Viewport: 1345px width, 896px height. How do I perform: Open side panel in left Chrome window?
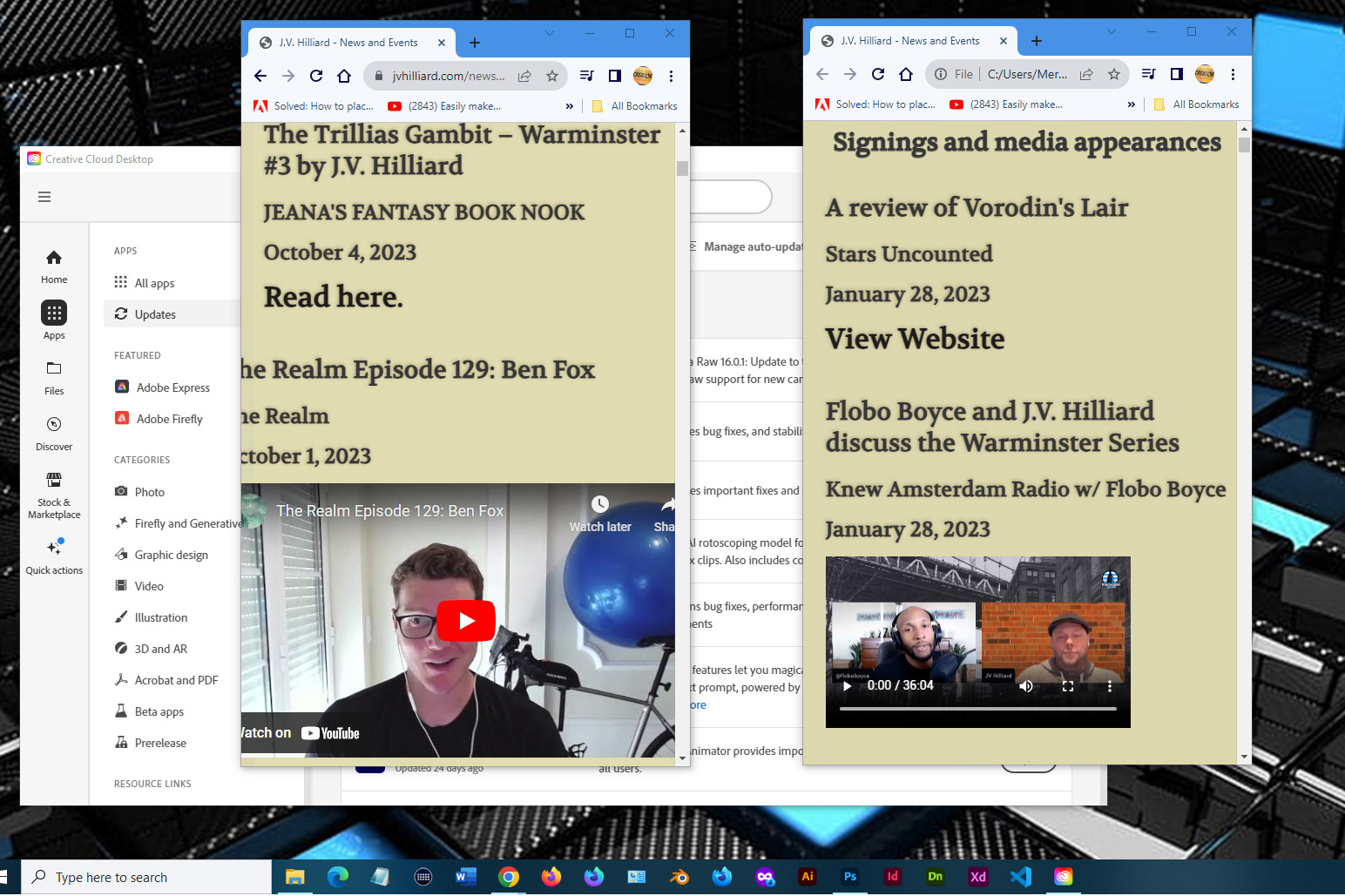[x=615, y=76]
